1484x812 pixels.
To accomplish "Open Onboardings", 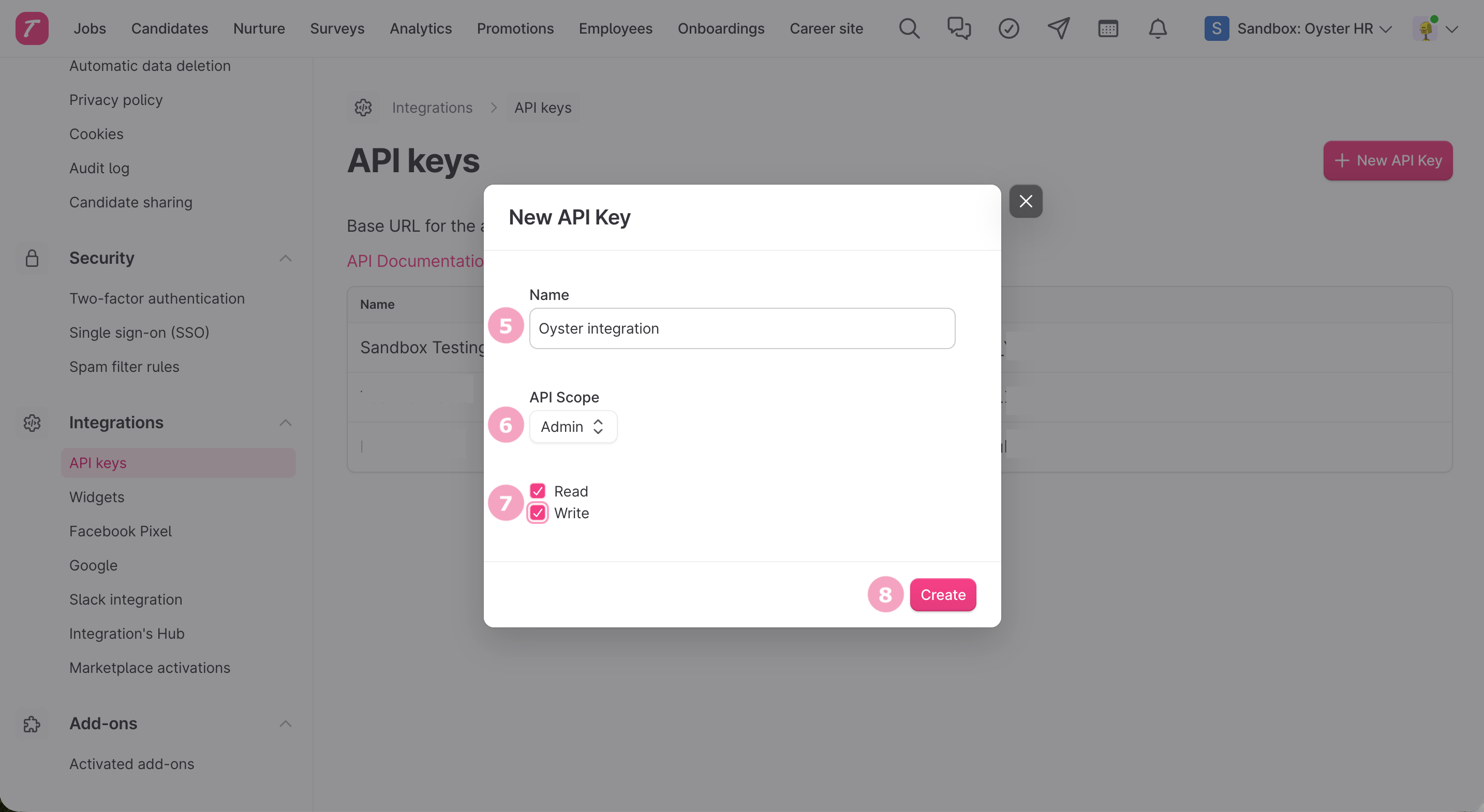I will click(721, 28).
